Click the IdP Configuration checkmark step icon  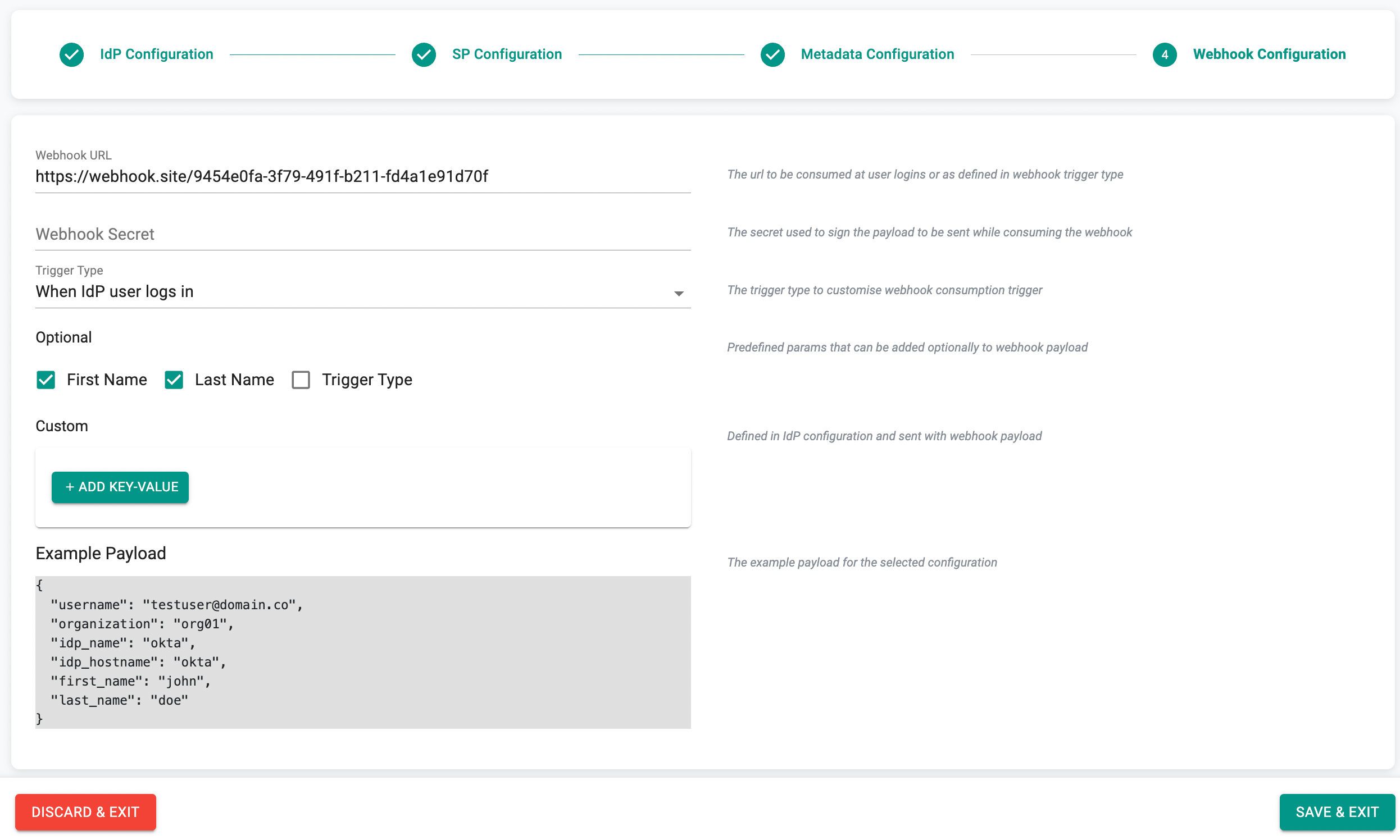click(x=72, y=54)
